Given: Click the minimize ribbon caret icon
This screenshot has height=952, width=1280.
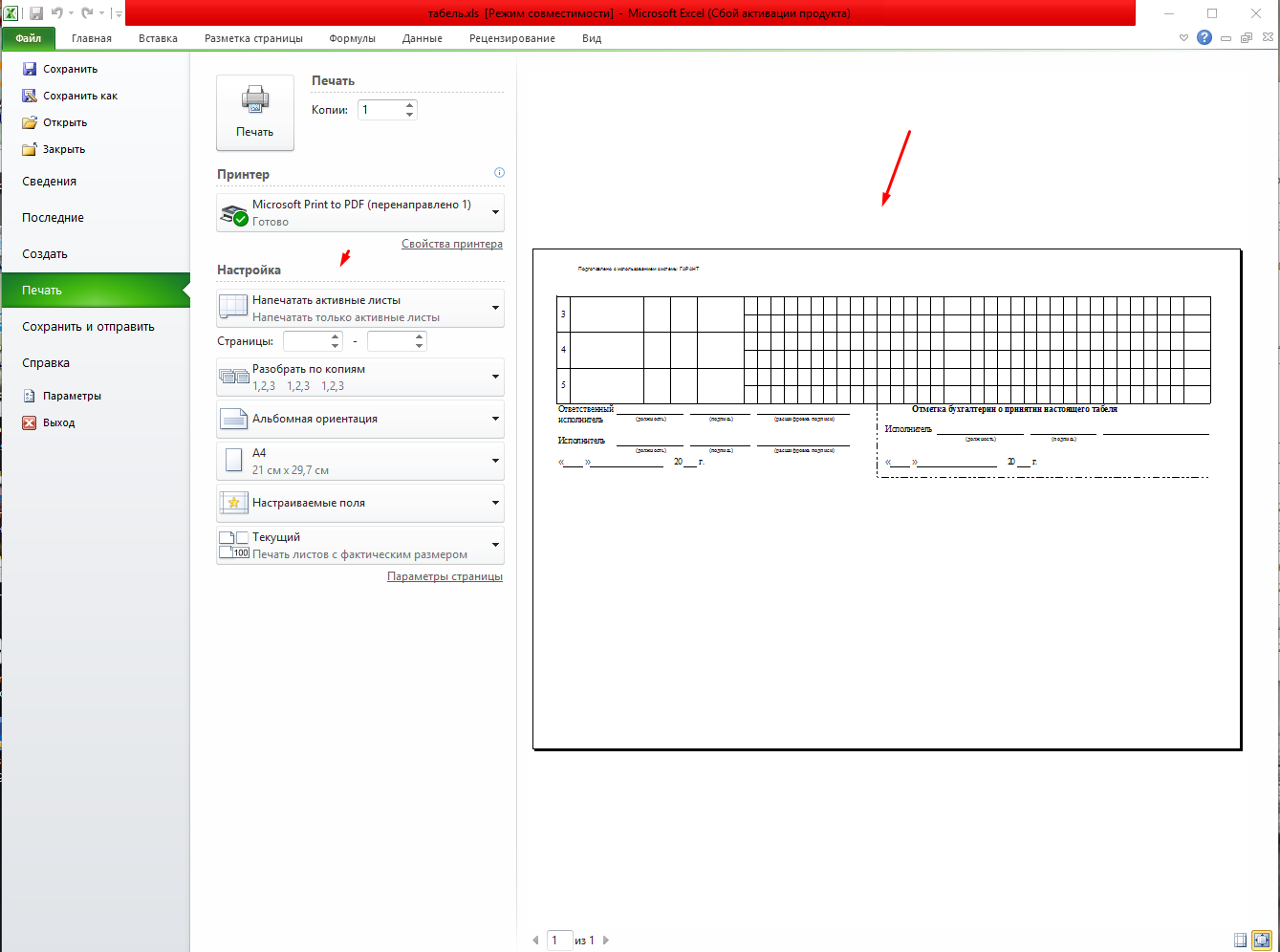Looking at the screenshot, I should (1183, 38).
